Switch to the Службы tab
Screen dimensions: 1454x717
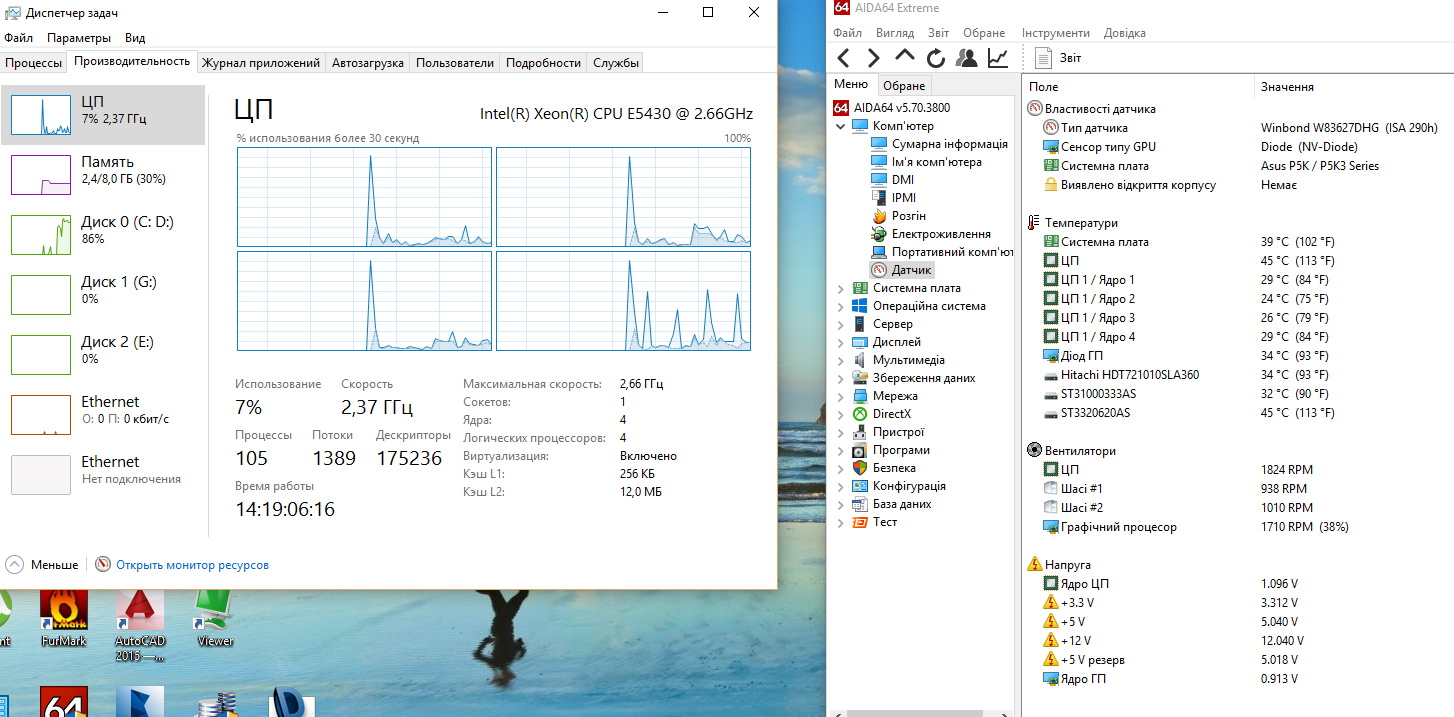(x=616, y=62)
